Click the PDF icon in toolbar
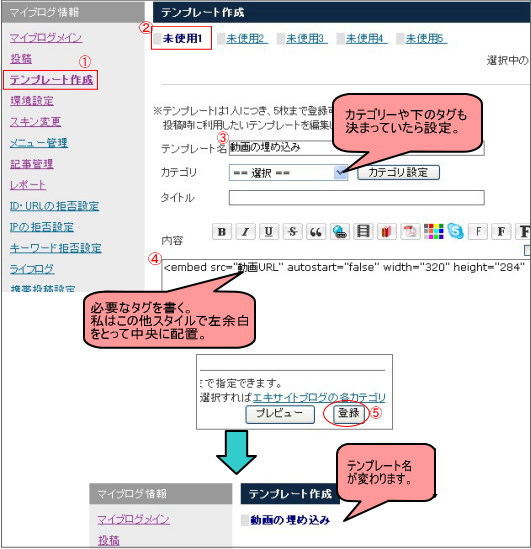531x549 pixels. [x=410, y=232]
